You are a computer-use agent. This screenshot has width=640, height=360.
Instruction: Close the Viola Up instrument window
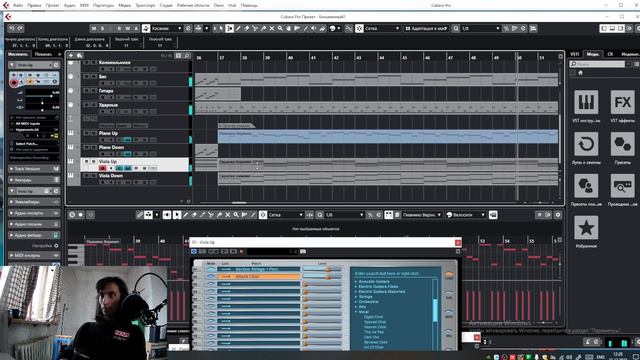point(458,242)
